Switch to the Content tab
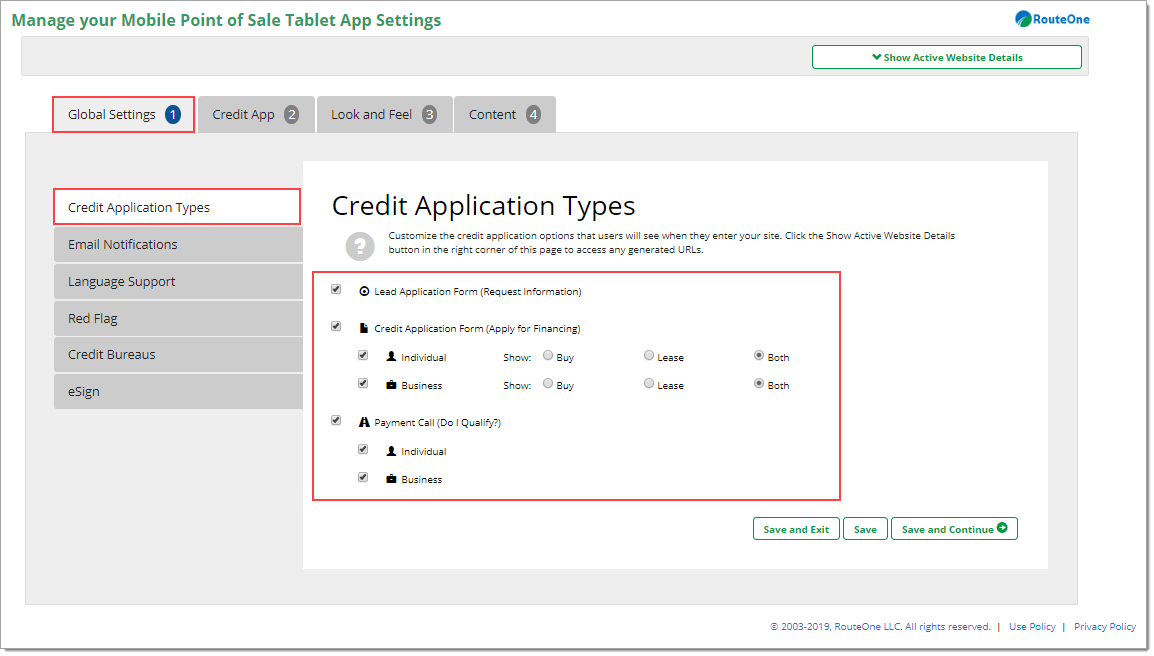The image size is (1154, 656). coord(505,115)
